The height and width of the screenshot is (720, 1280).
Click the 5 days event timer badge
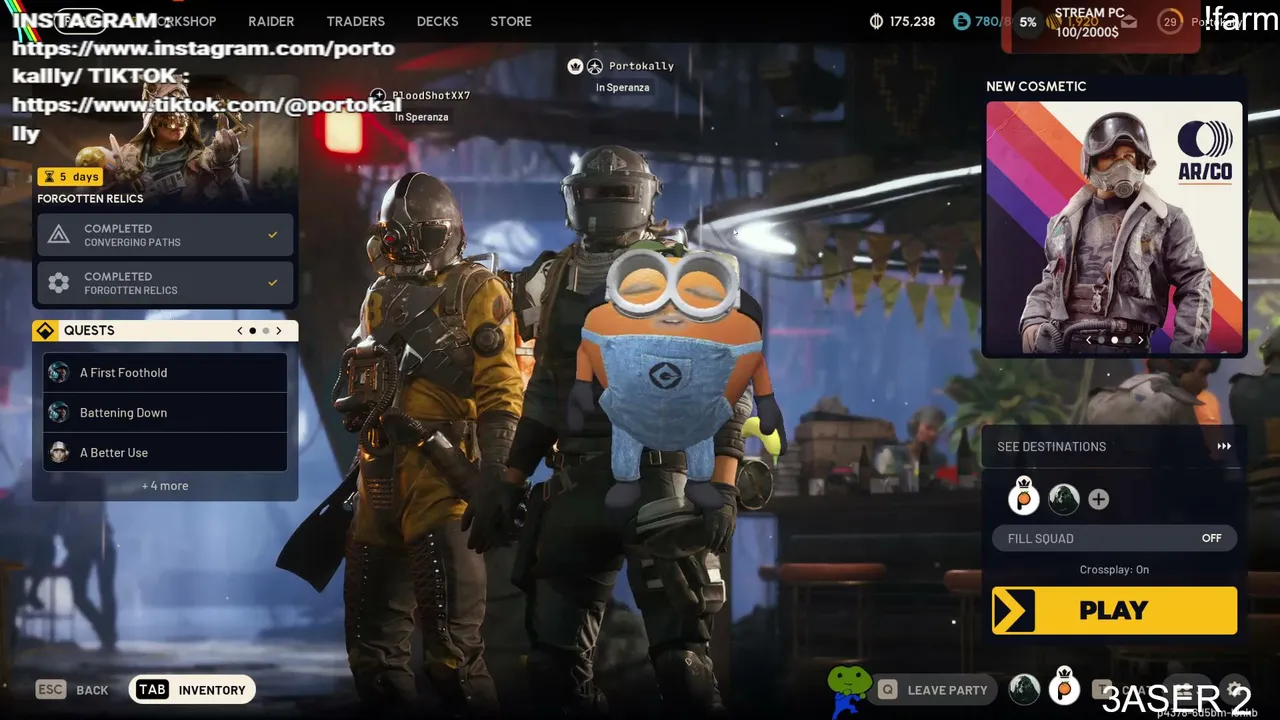pos(70,177)
